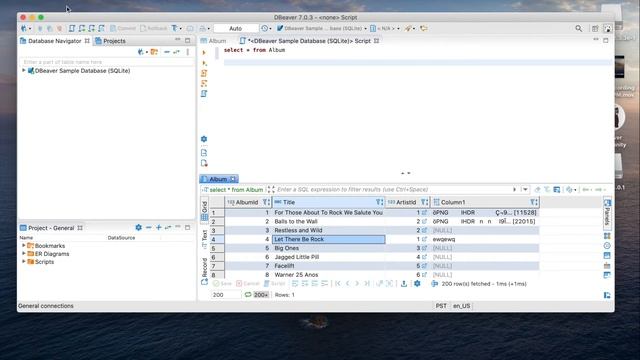
Task: Open the transaction mode Auto box
Action: point(236,29)
